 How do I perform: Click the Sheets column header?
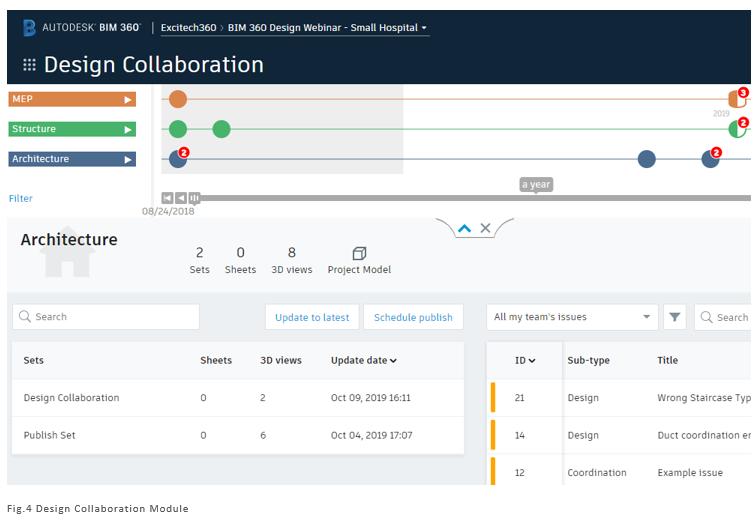[x=216, y=360]
